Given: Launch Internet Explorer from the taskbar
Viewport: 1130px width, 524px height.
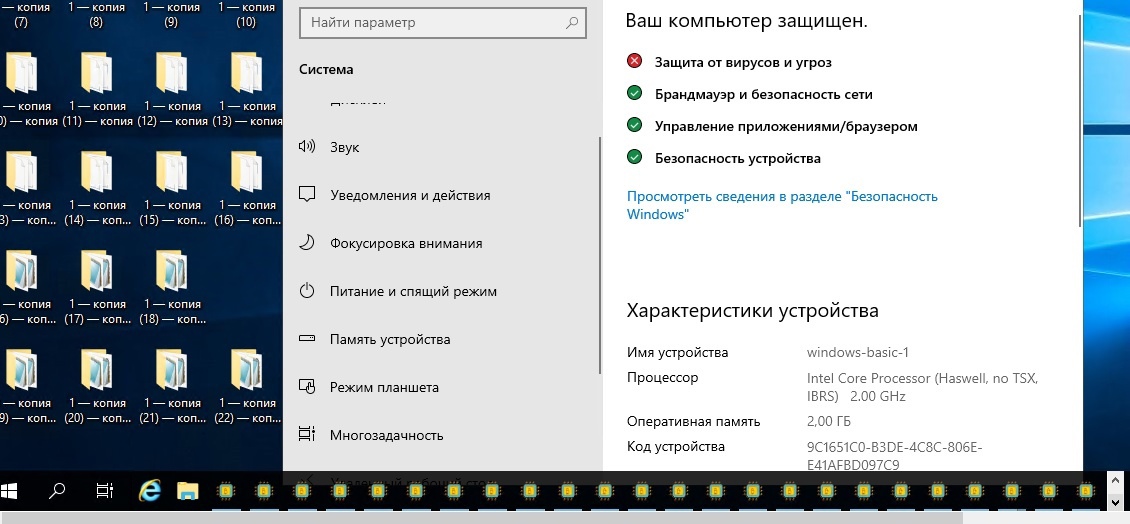Looking at the screenshot, I should pos(150,490).
